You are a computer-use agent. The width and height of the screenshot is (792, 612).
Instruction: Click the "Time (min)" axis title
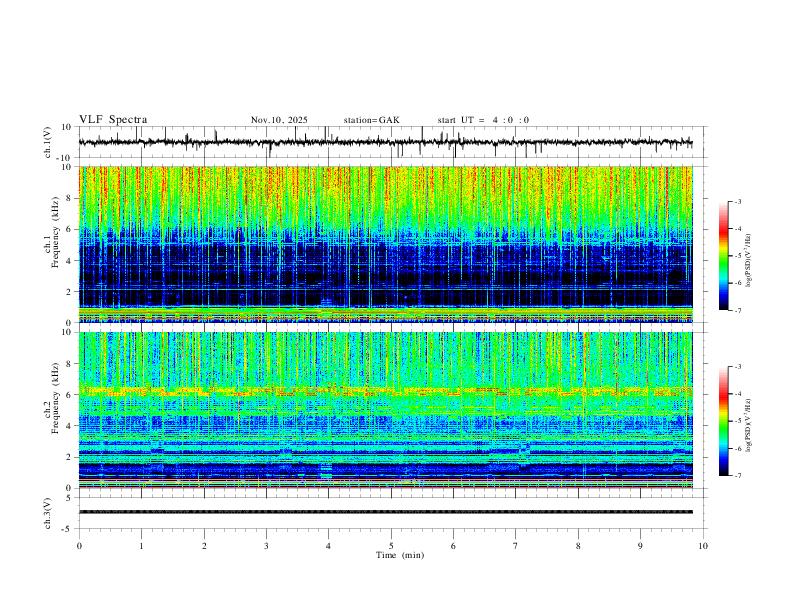[400, 555]
